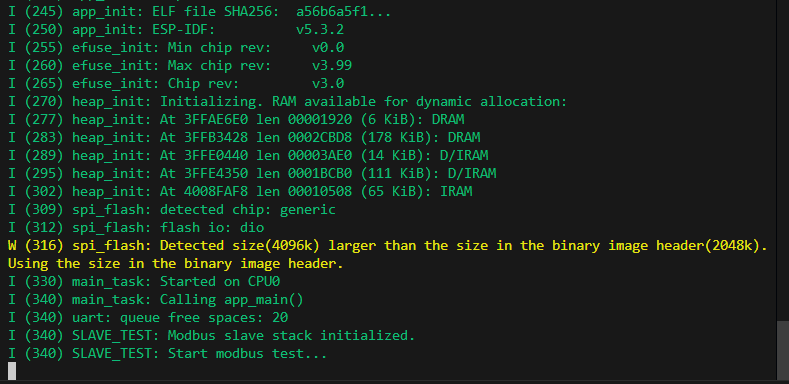Click the 'Start modbus test...' log line
This screenshot has height=384, width=789.
click(x=168, y=353)
